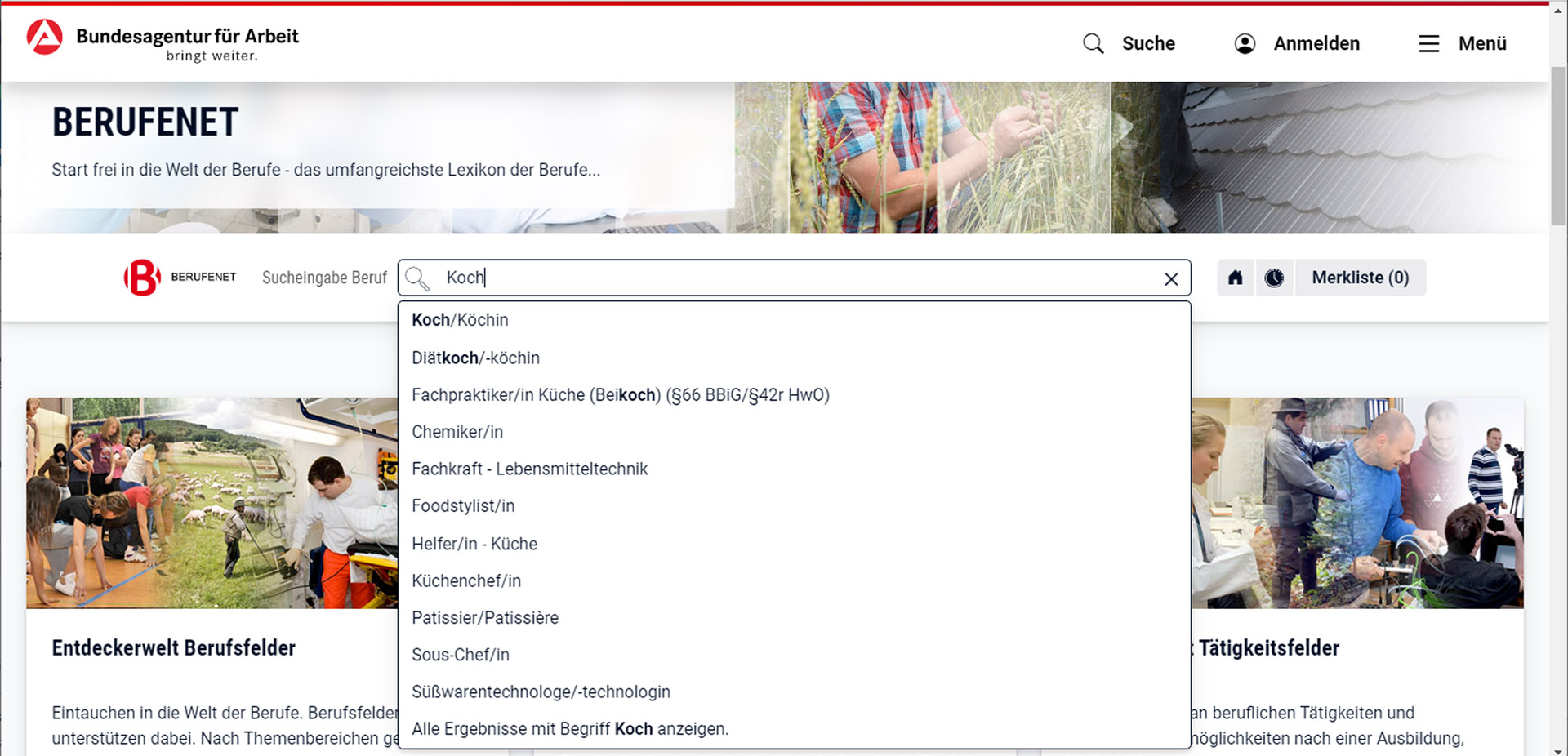This screenshot has width=1568, height=756.
Task: Clear the search field with X
Action: point(1170,279)
